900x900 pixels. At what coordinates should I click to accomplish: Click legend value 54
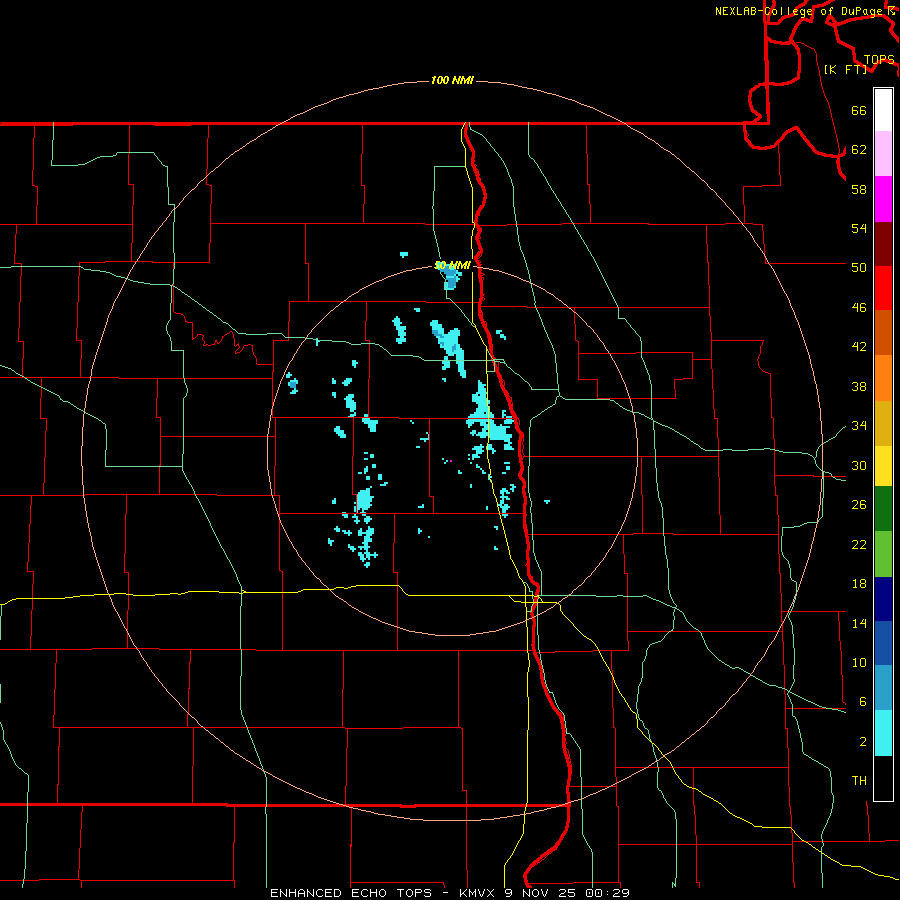pyautogui.click(x=859, y=228)
